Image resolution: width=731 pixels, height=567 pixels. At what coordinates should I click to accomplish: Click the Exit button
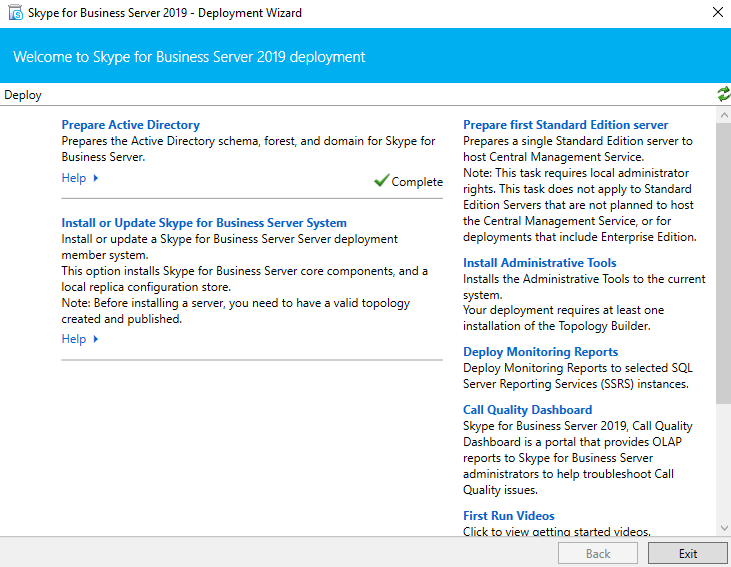[688, 553]
